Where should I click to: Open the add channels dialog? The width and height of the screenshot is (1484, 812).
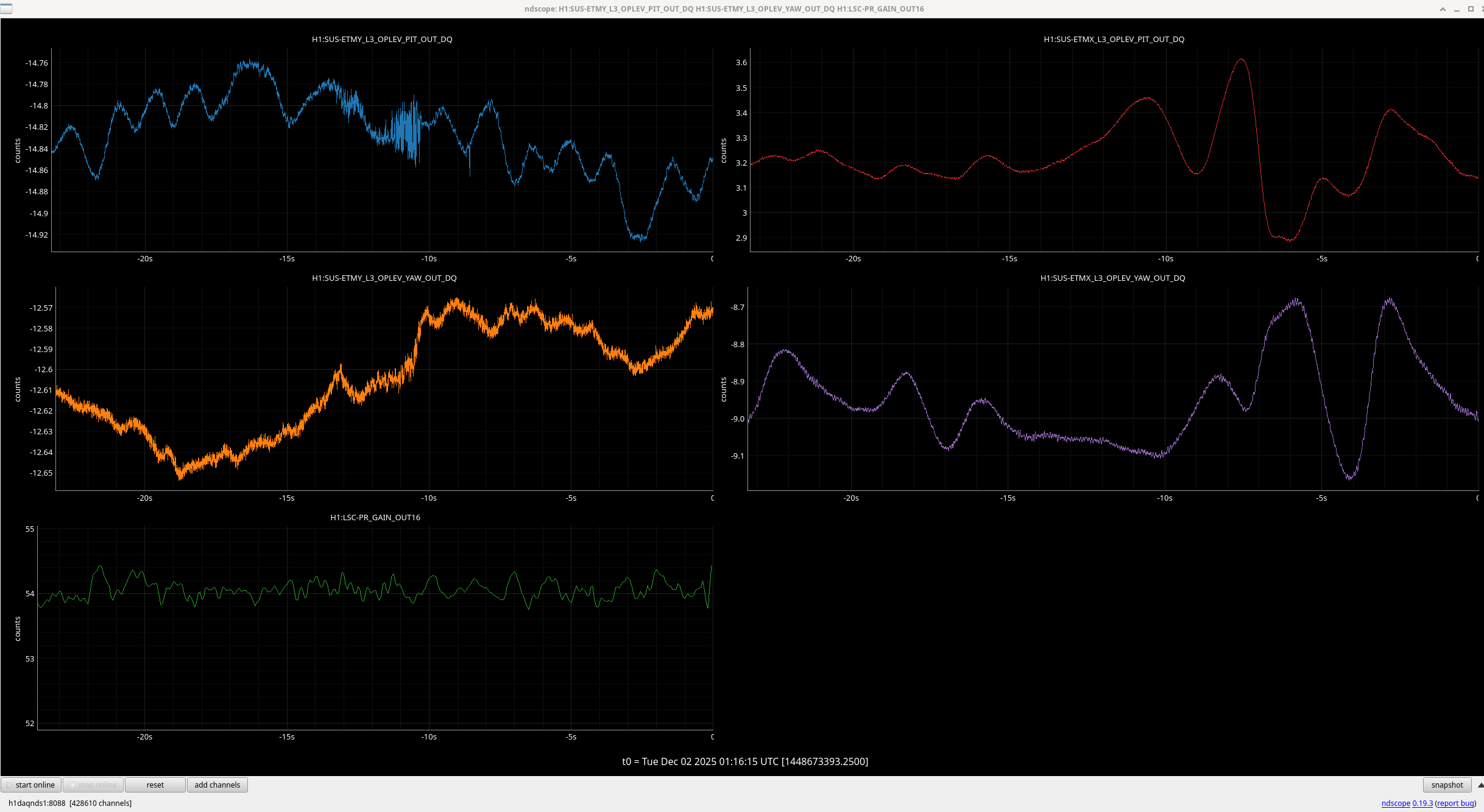point(217,785)
